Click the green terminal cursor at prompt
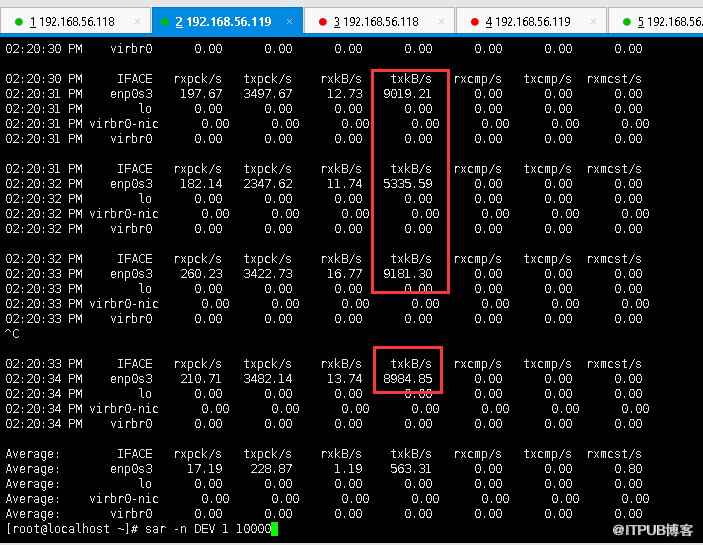Viewport: 703px width, 545px height. [273, 529]
